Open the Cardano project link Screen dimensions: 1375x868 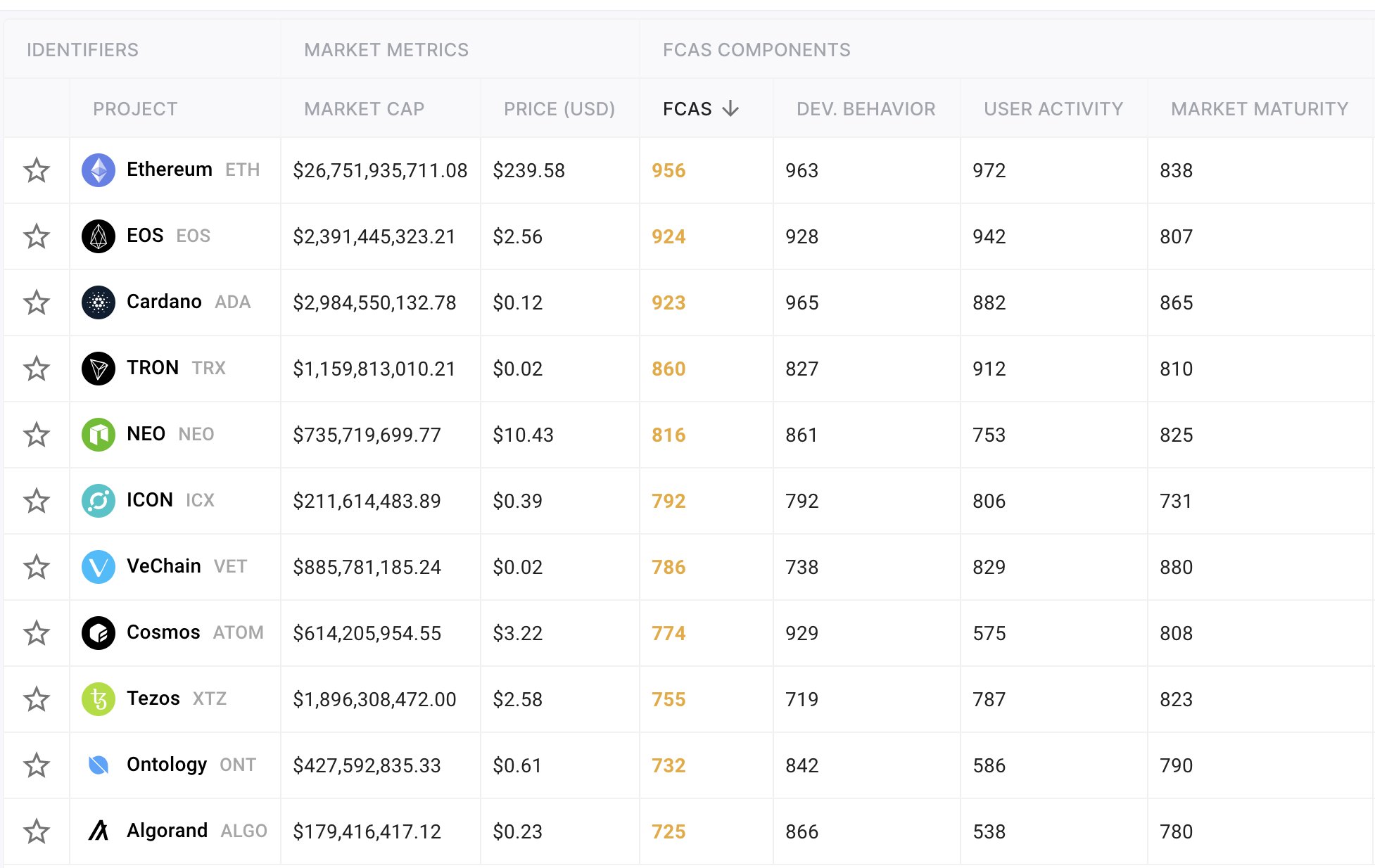coord(164,302)
